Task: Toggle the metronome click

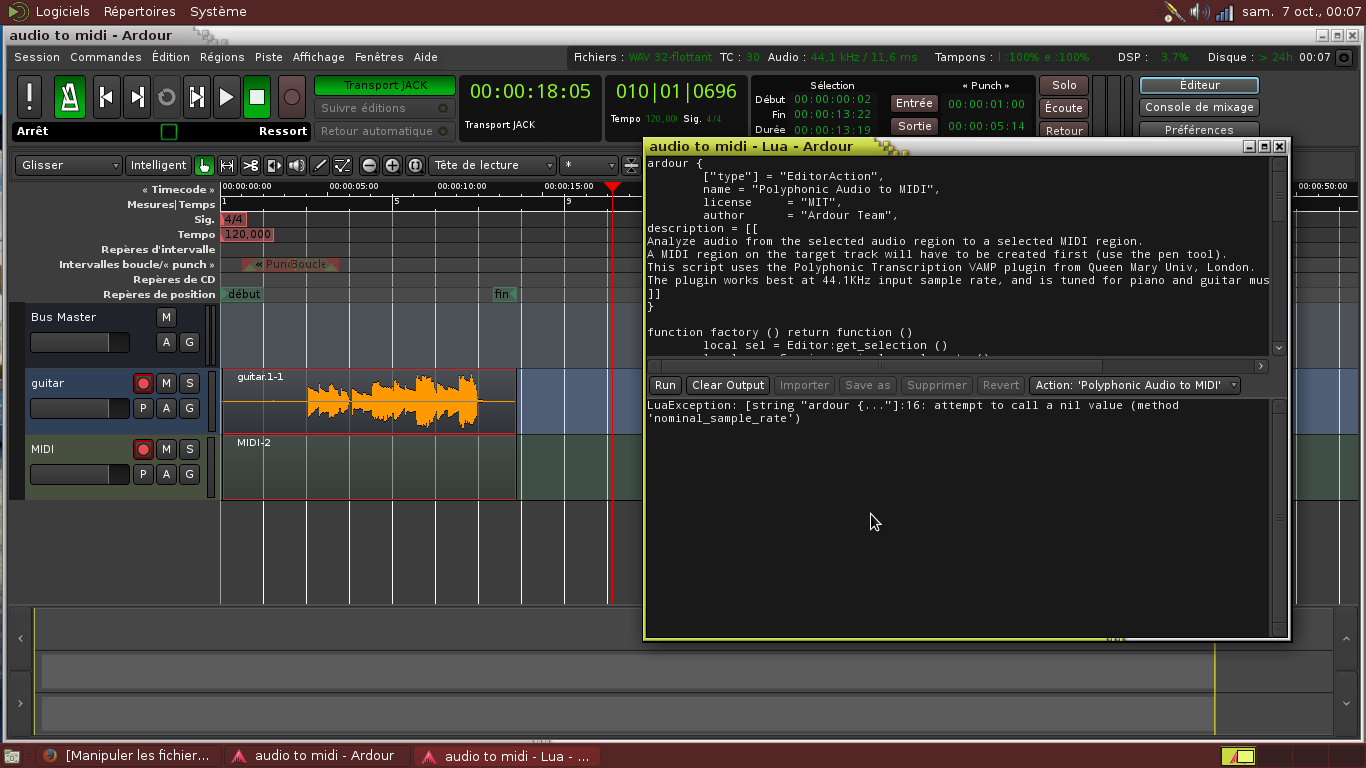Action: 70,97
